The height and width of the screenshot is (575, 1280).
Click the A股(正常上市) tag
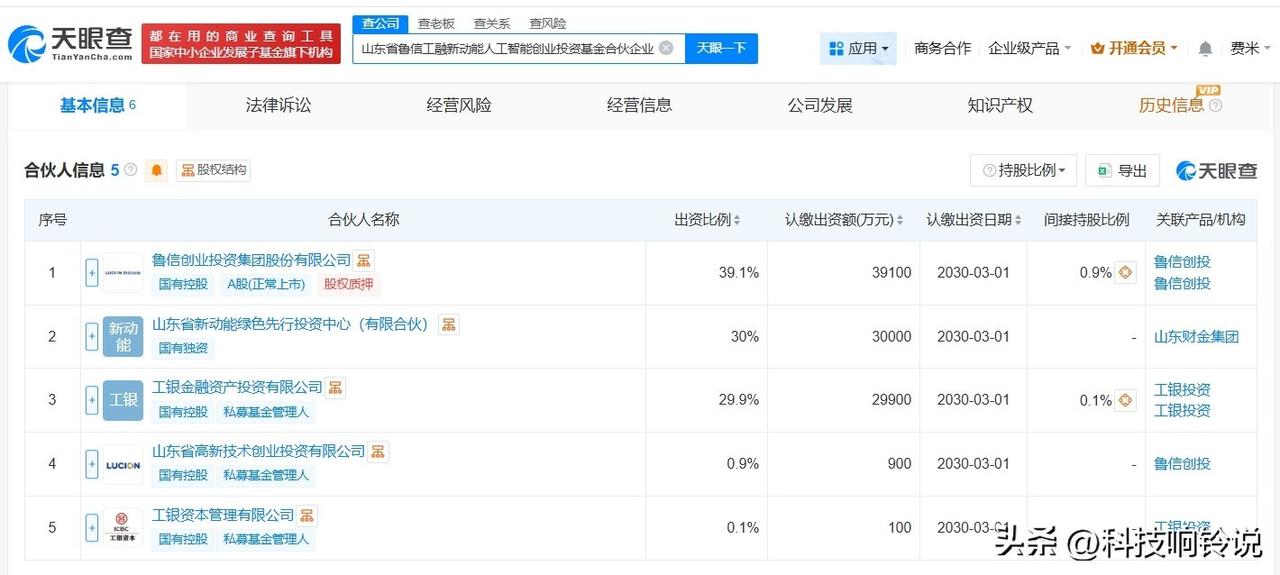264,284
